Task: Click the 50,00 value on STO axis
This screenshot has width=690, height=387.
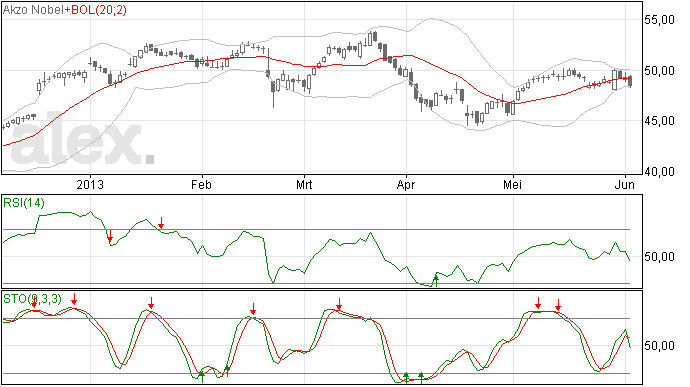Action: (x=659, y=346)
